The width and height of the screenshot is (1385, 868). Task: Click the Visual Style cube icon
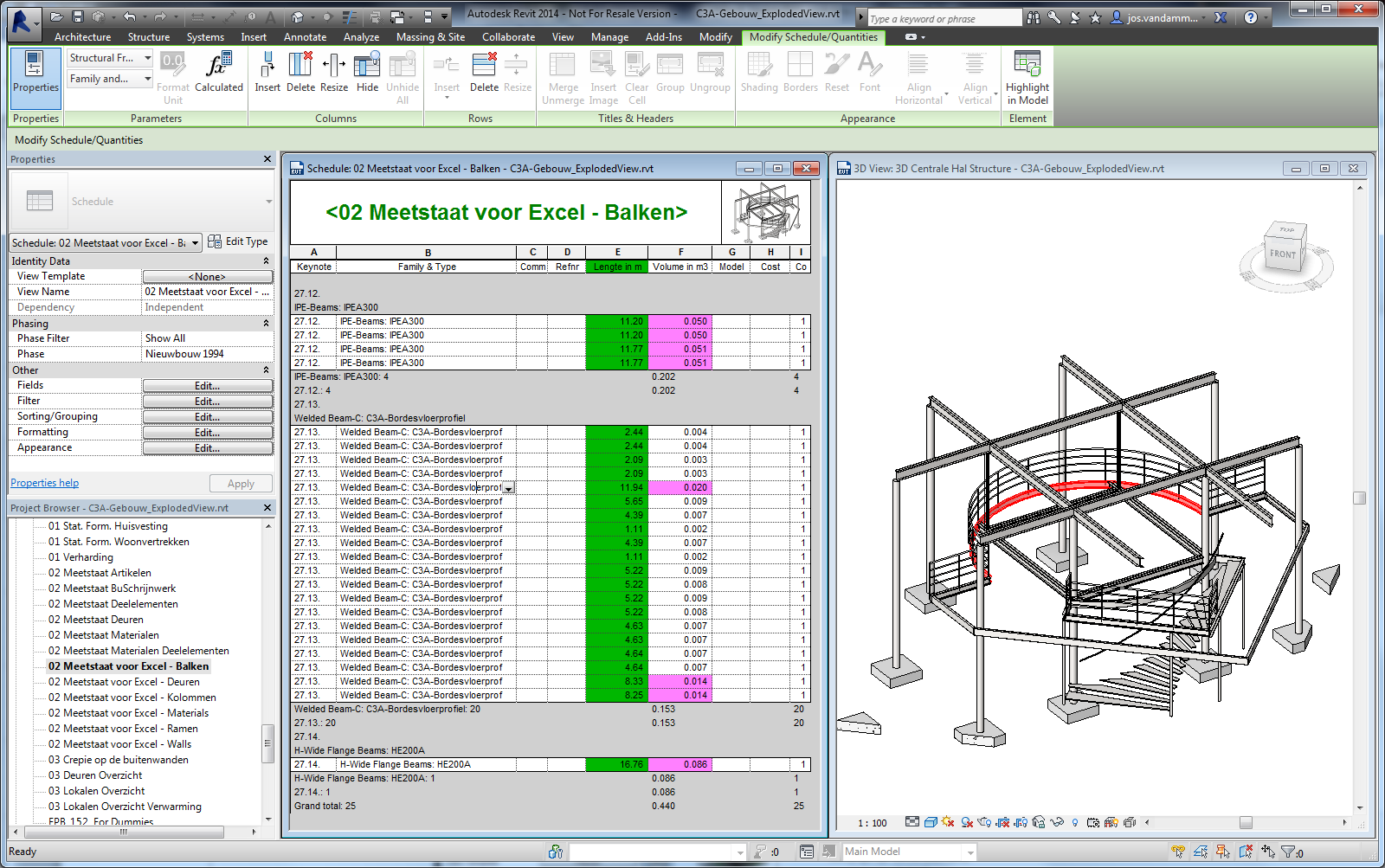[x=931, y=822]
